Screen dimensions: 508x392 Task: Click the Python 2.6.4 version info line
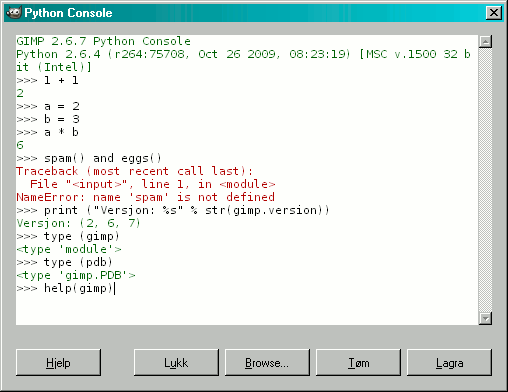pyautogui.click(x=243, y=61)
